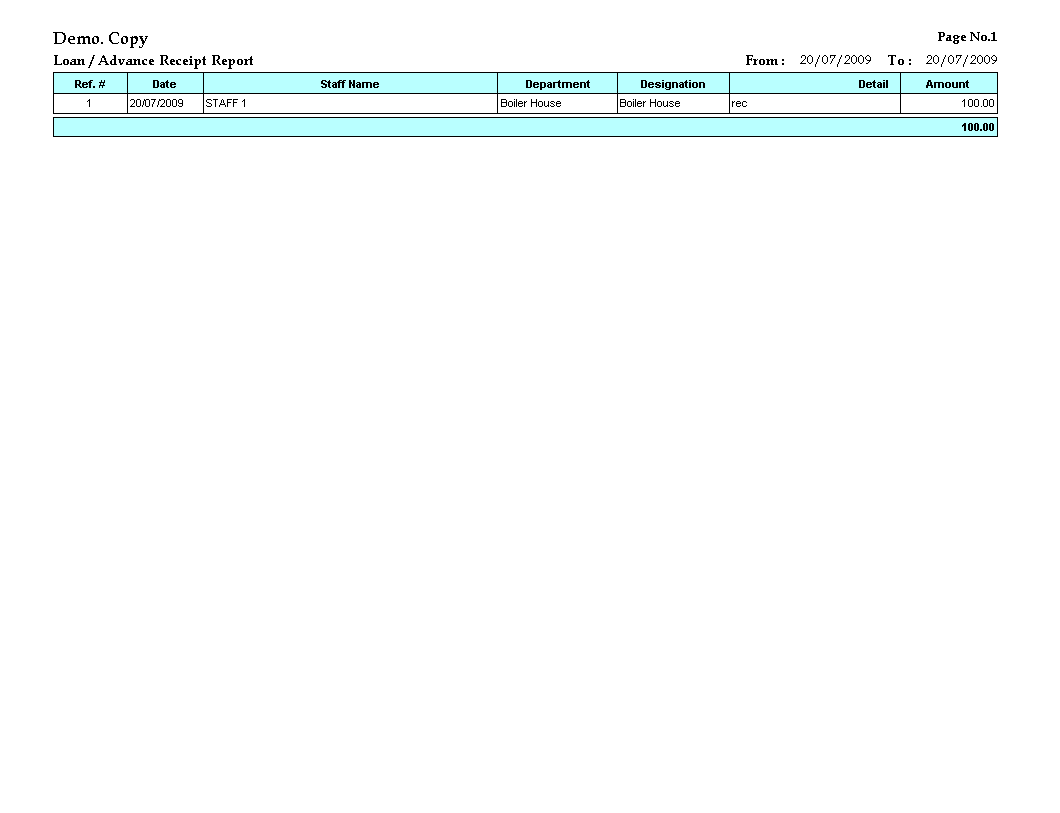Screen dimensions: 1060x813
Task: Select 'Boiler House' in Department column
Action: point(558,103)
